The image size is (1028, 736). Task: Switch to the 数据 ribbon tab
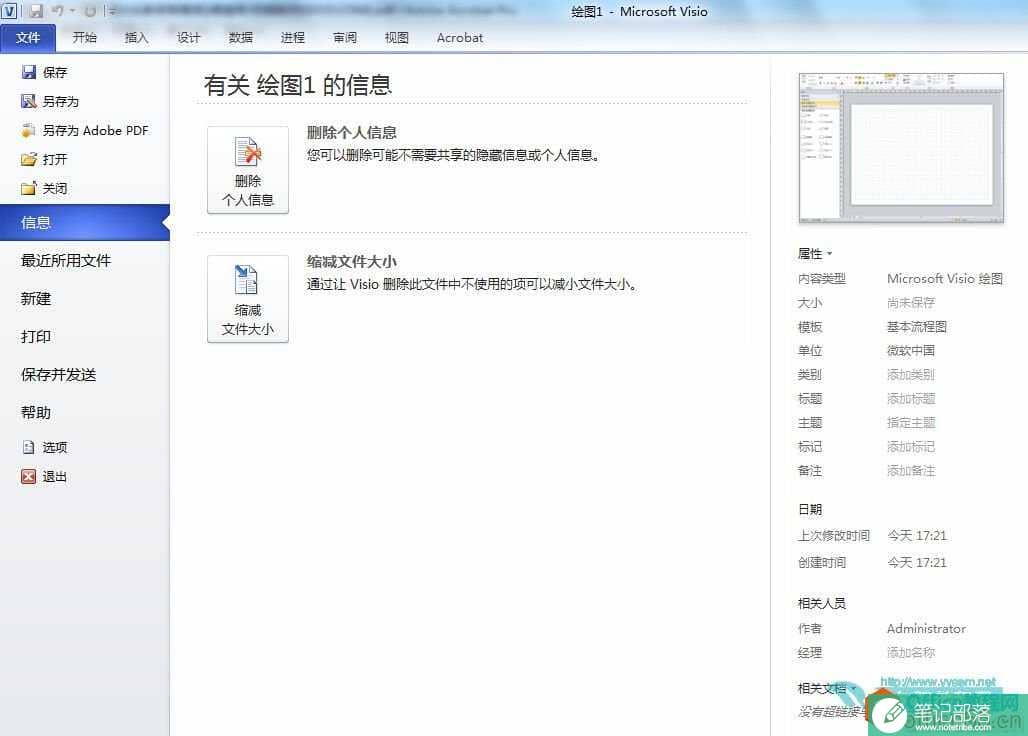coord(241,38)
